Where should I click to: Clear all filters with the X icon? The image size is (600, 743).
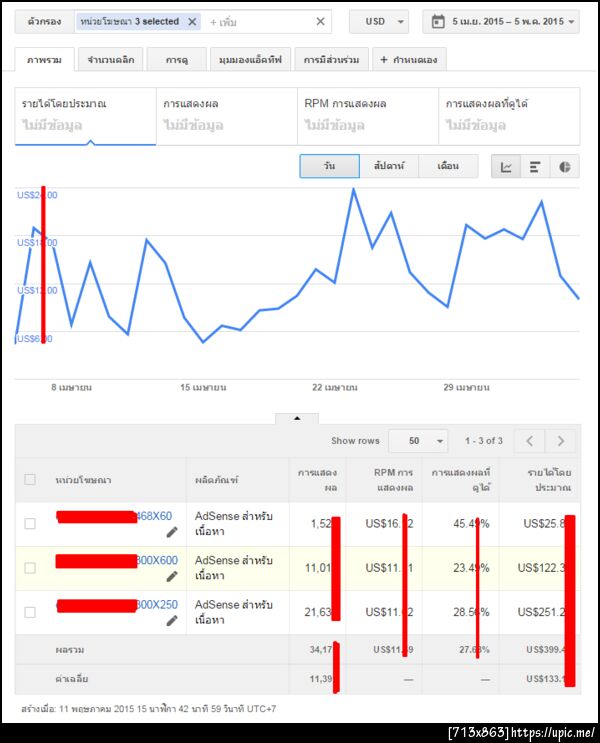pyautogui.click(x=320, y=22)
